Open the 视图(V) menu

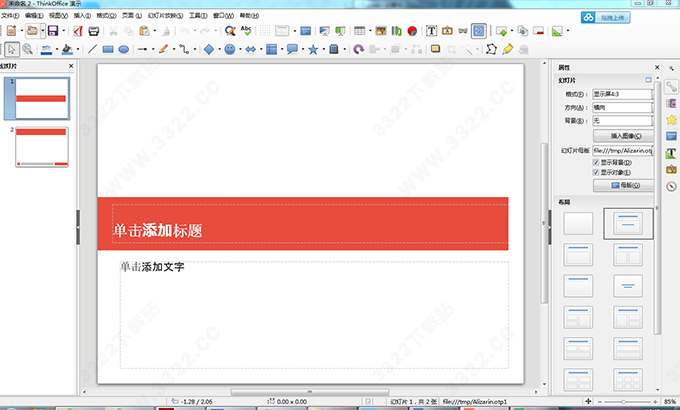pos(58,16)
